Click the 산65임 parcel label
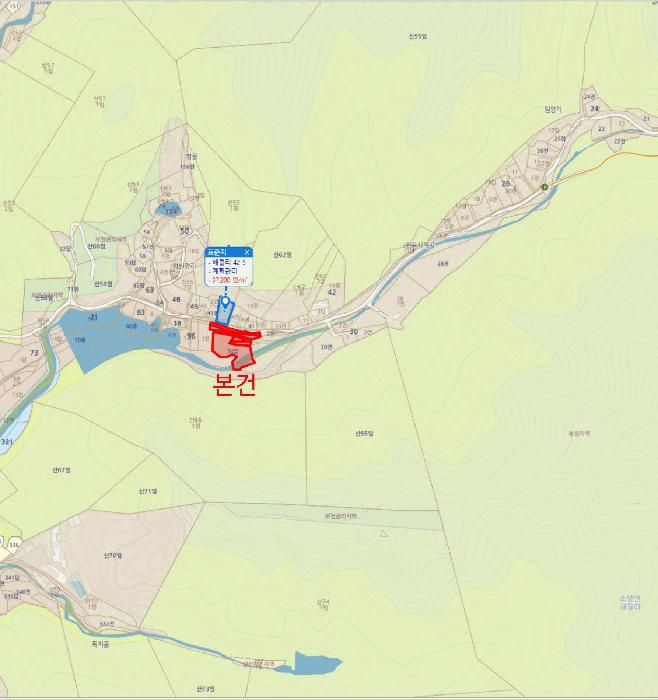The image size is (658, 700). pos(364,433)
